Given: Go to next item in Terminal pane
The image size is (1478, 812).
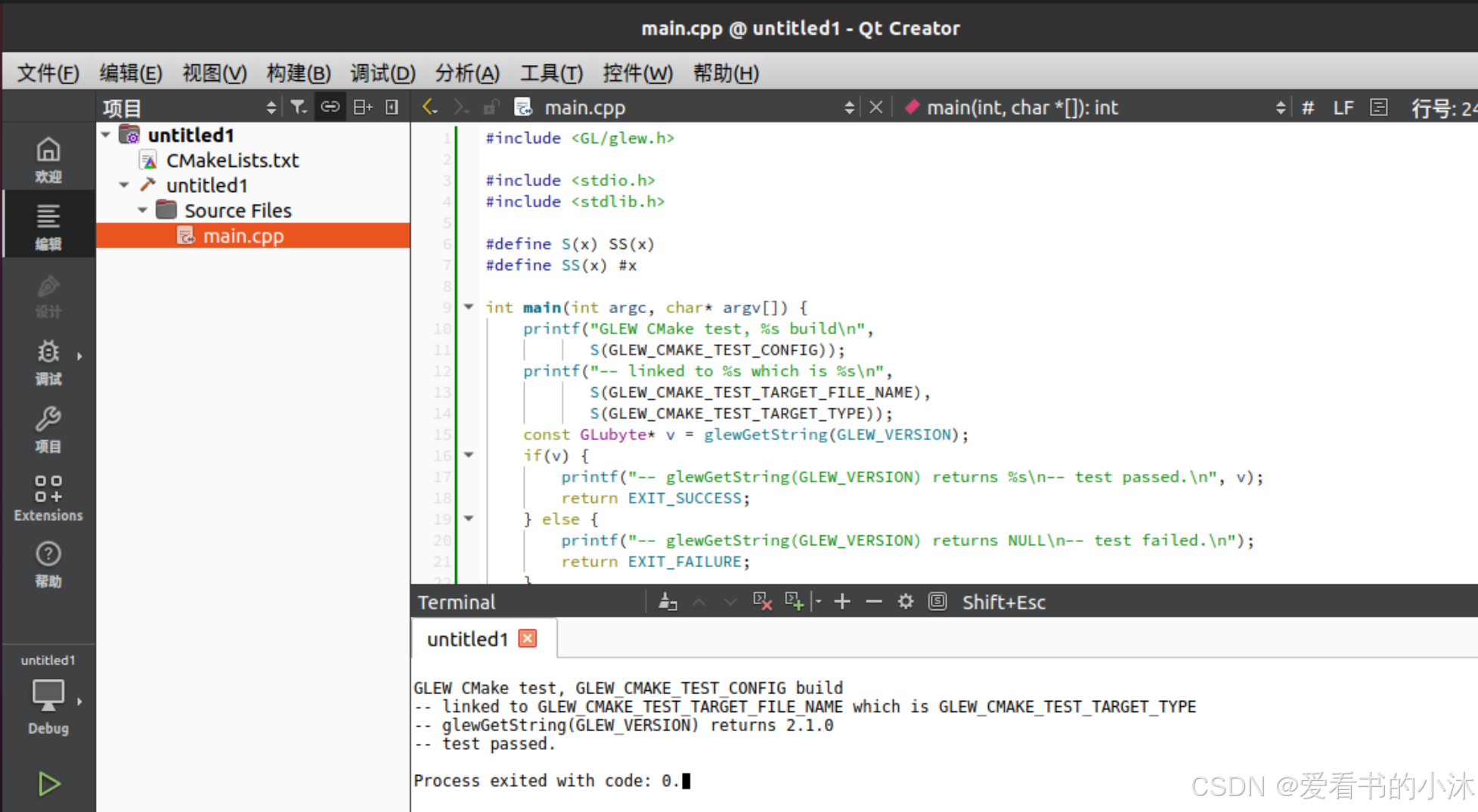Looking at the screenshot, I should [730, 602].
